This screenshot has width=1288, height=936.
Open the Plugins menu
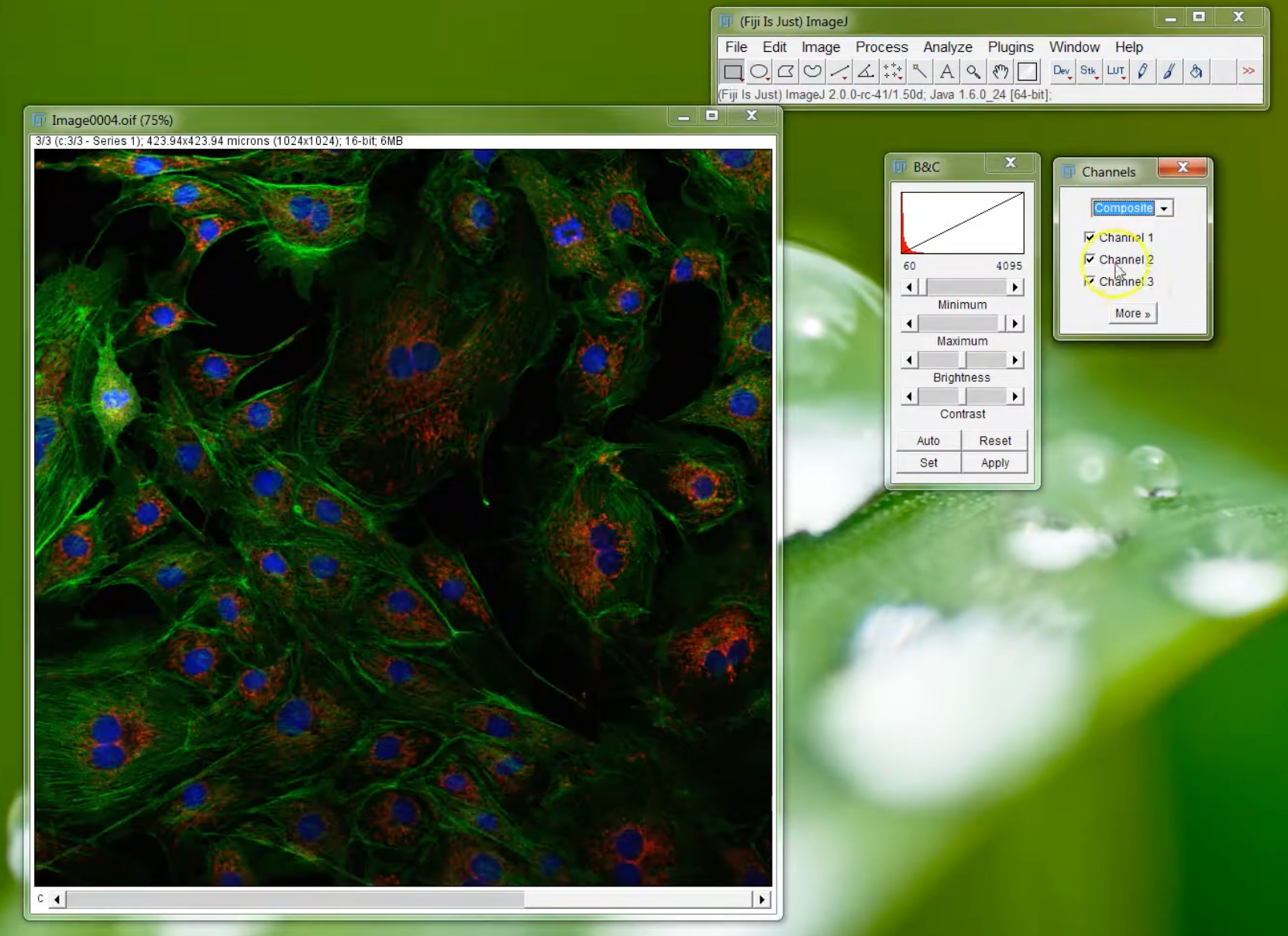[x=1011, y=47]
